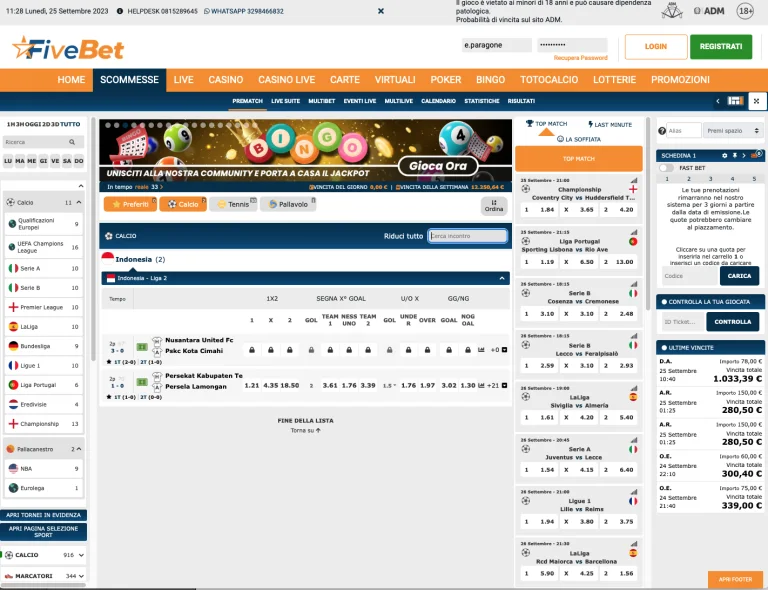768x590 pixels.
Task: Click the CONTROLLA button
Action: 732,322
